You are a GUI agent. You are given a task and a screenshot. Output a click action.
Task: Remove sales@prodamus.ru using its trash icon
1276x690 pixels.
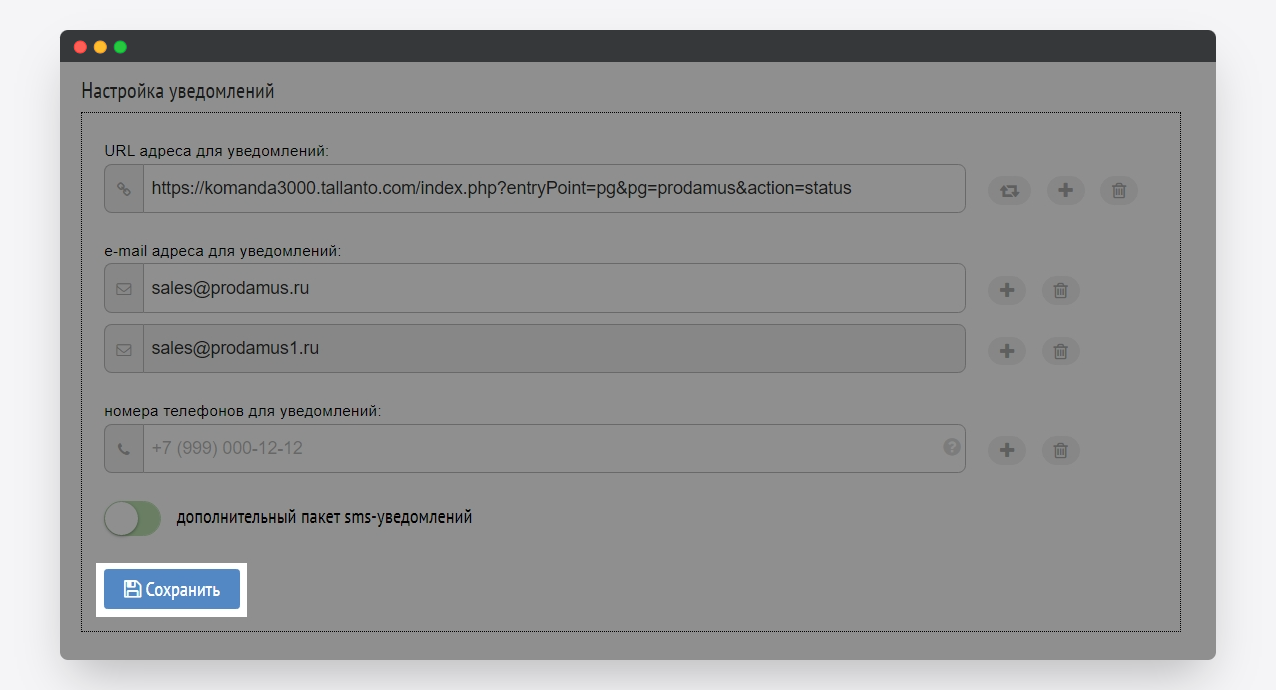tap(1061, 290)
